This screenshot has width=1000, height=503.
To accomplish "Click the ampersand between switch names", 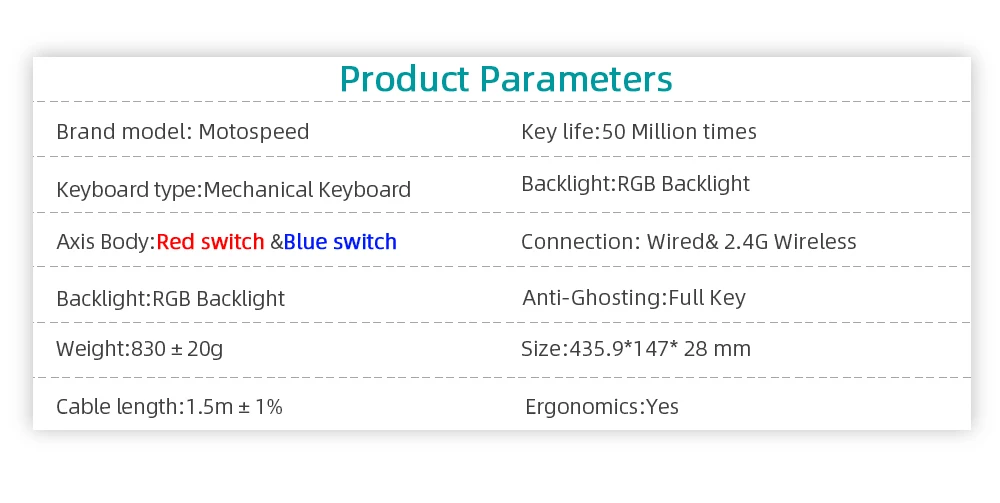I will [x=277, y=242].
